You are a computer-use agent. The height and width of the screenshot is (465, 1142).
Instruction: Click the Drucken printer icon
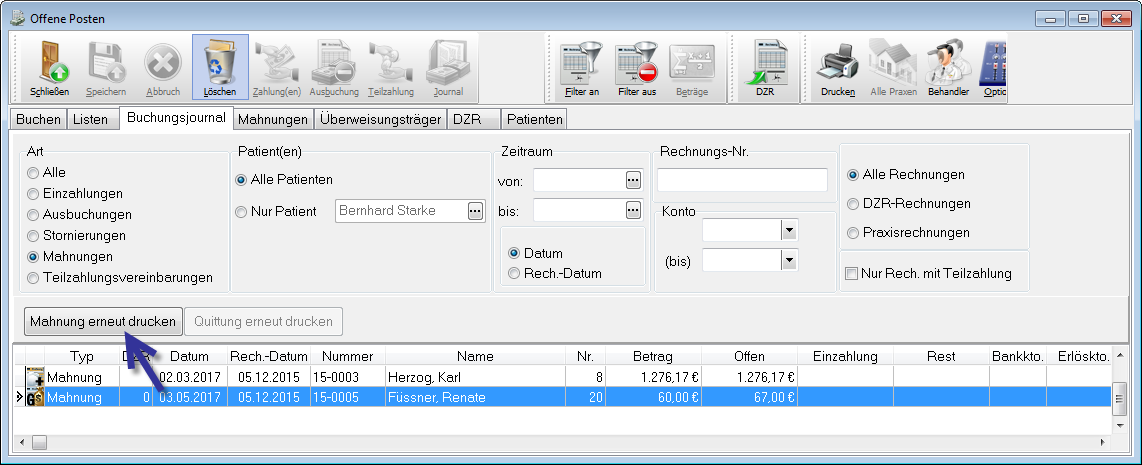click(x=838, y=63)
